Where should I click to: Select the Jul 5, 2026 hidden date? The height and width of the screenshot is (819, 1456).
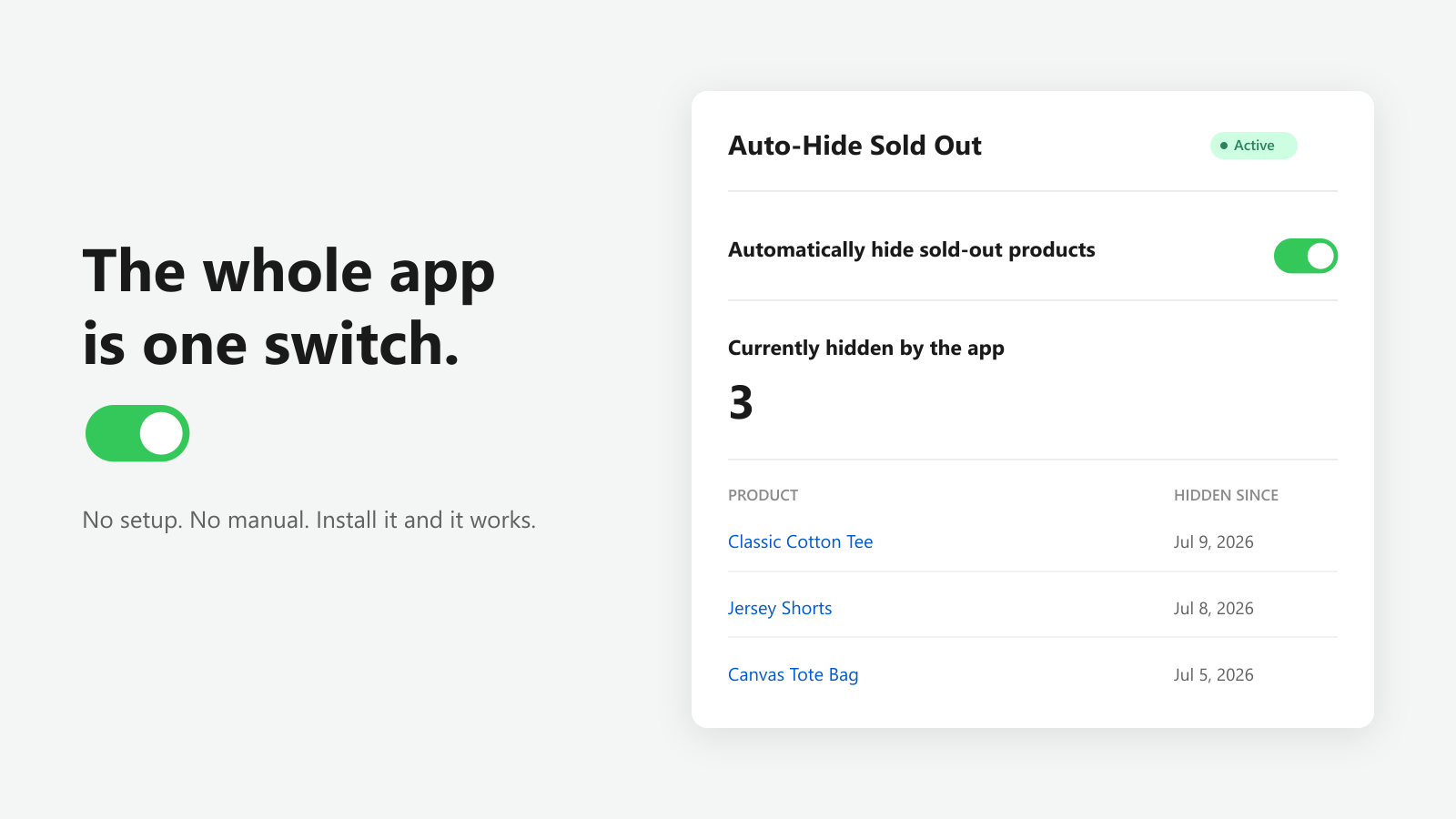[x=1213, y=674]
